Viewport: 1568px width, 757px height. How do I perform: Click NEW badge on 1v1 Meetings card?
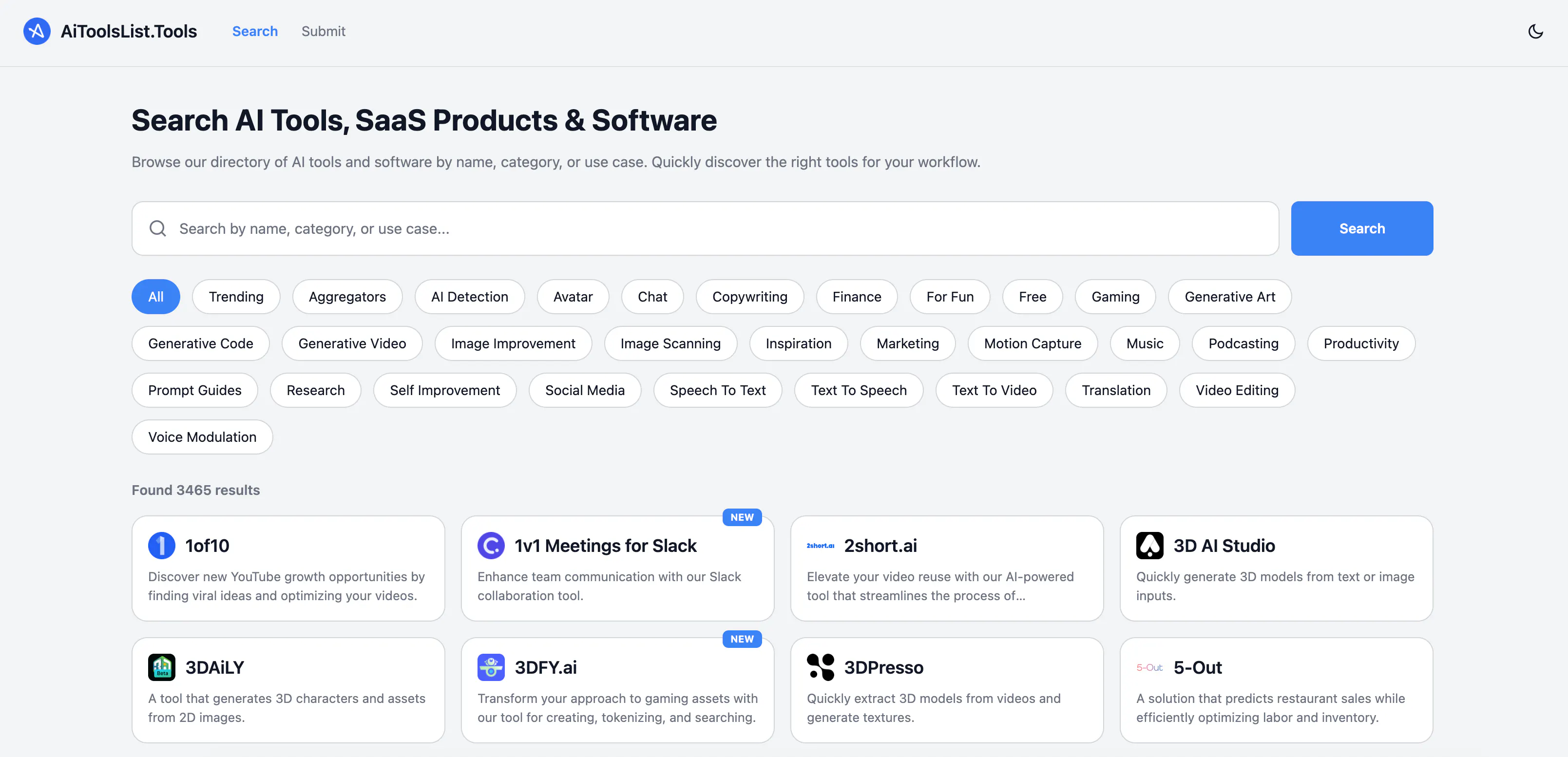tap(742, 517)
